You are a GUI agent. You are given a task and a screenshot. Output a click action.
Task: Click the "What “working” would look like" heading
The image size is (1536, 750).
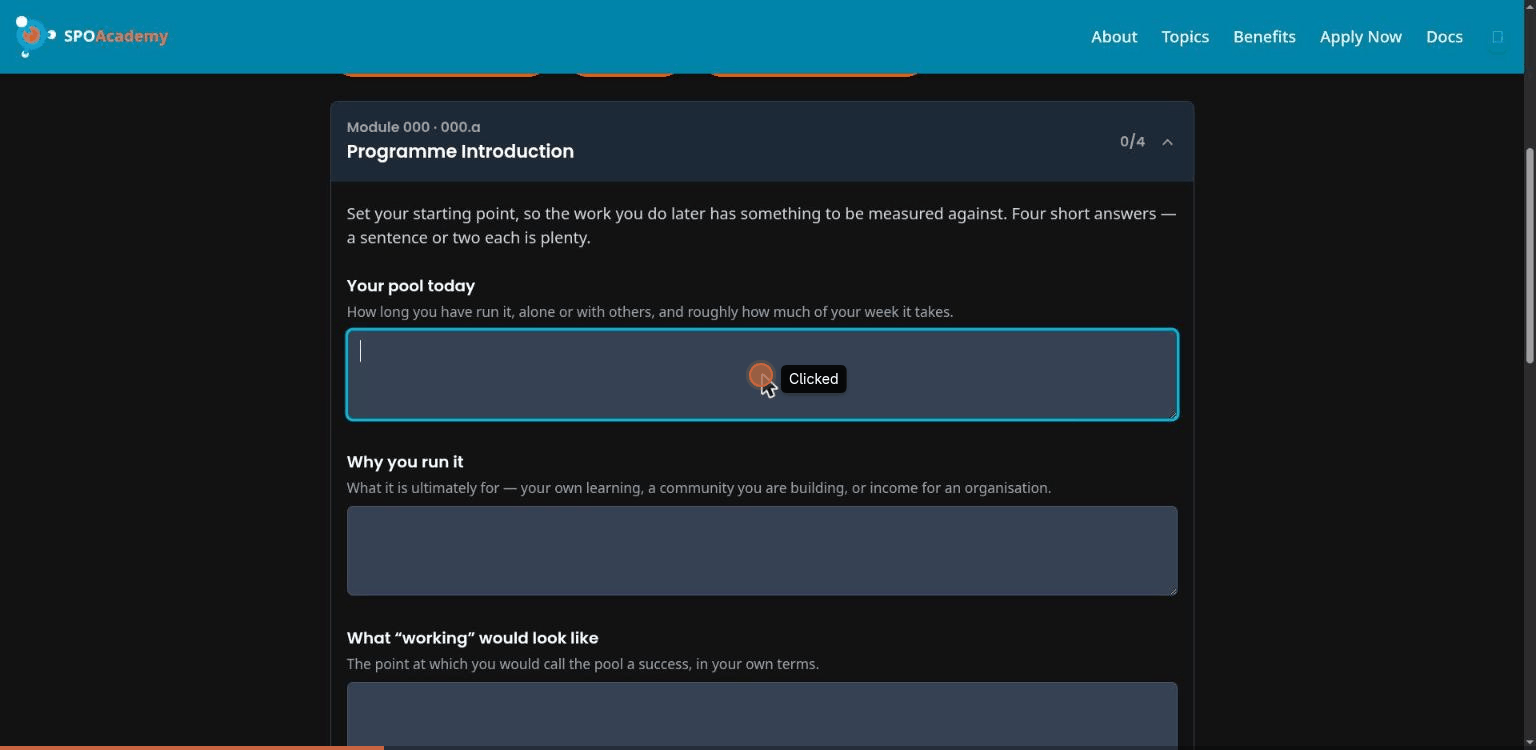point(472,638)
